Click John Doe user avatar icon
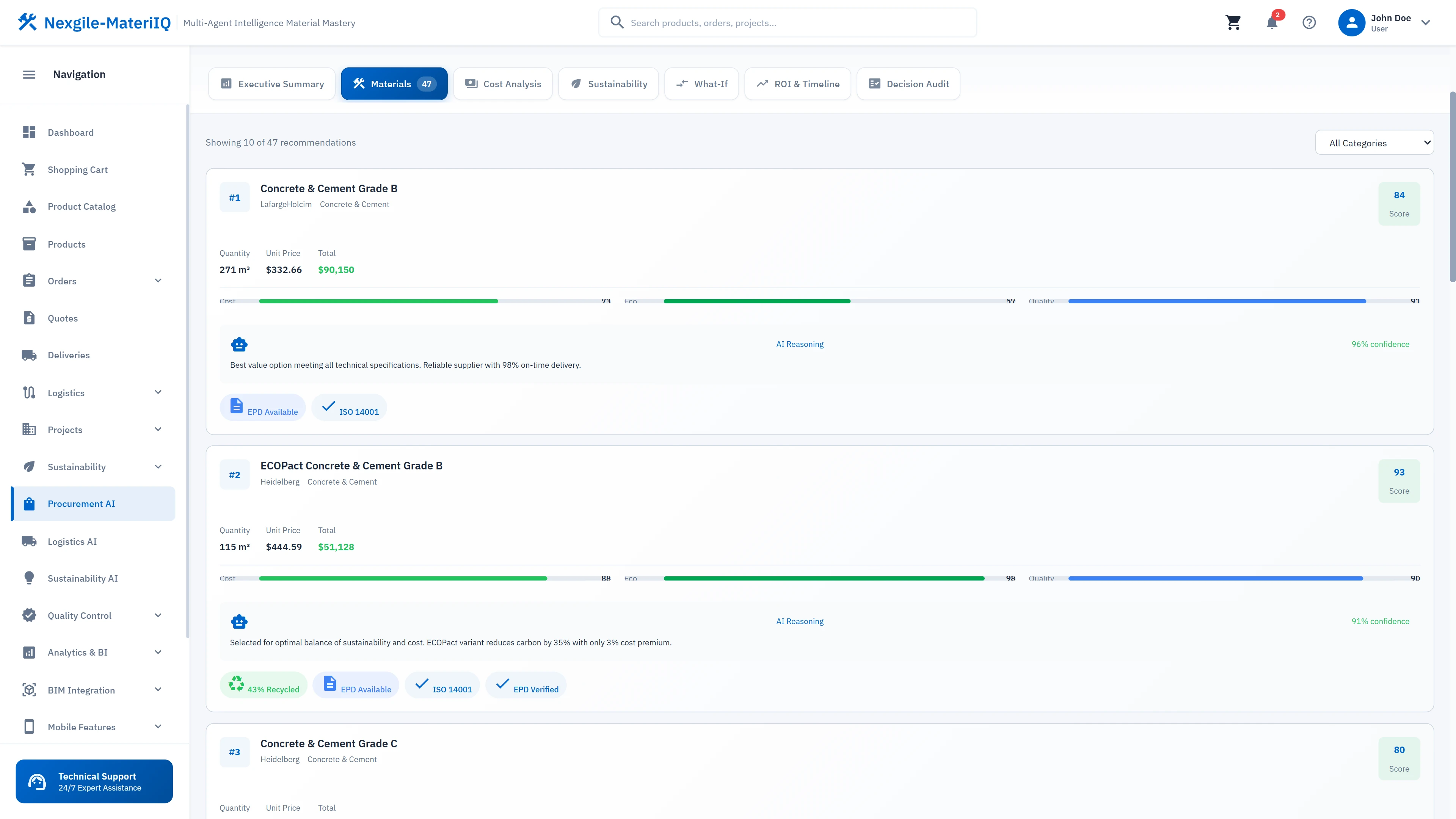Viewport: 1456px width, 819px height. (1351, 23)
